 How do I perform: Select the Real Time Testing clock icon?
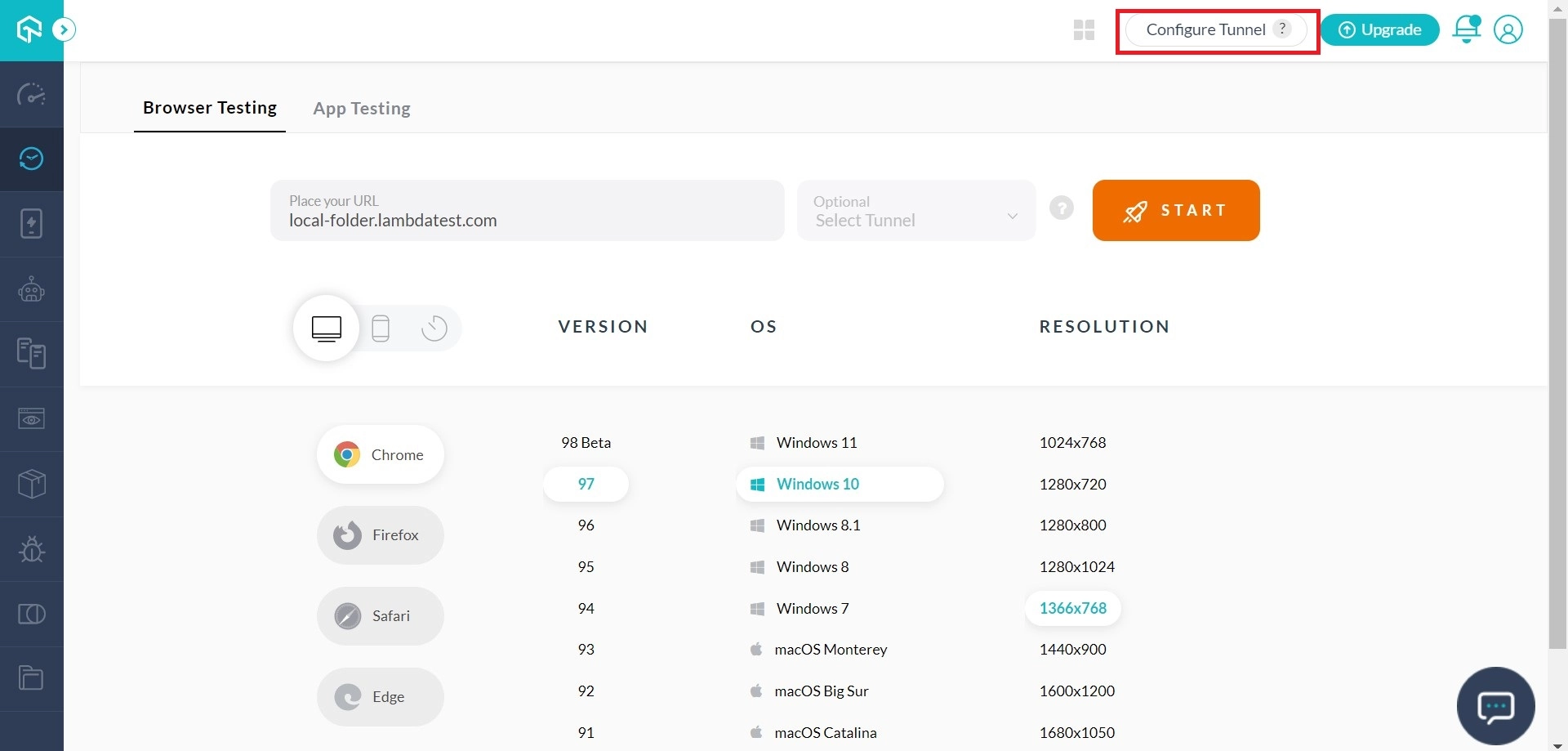click(x=31, y=159)
